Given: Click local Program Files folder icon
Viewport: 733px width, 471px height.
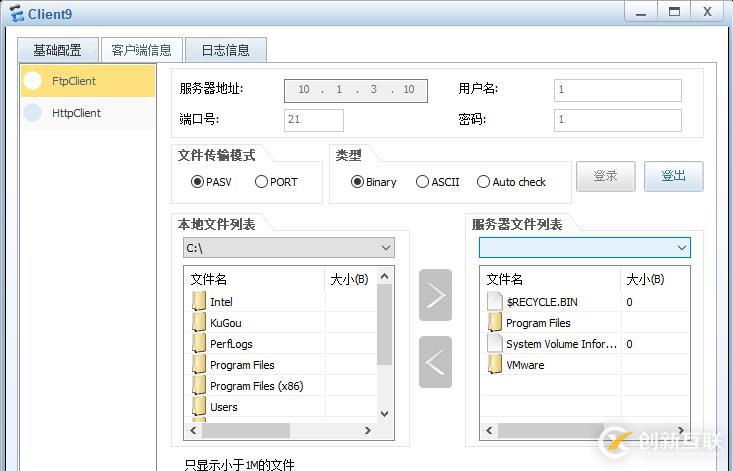Looking at the screenshot, I should [199, 364].
